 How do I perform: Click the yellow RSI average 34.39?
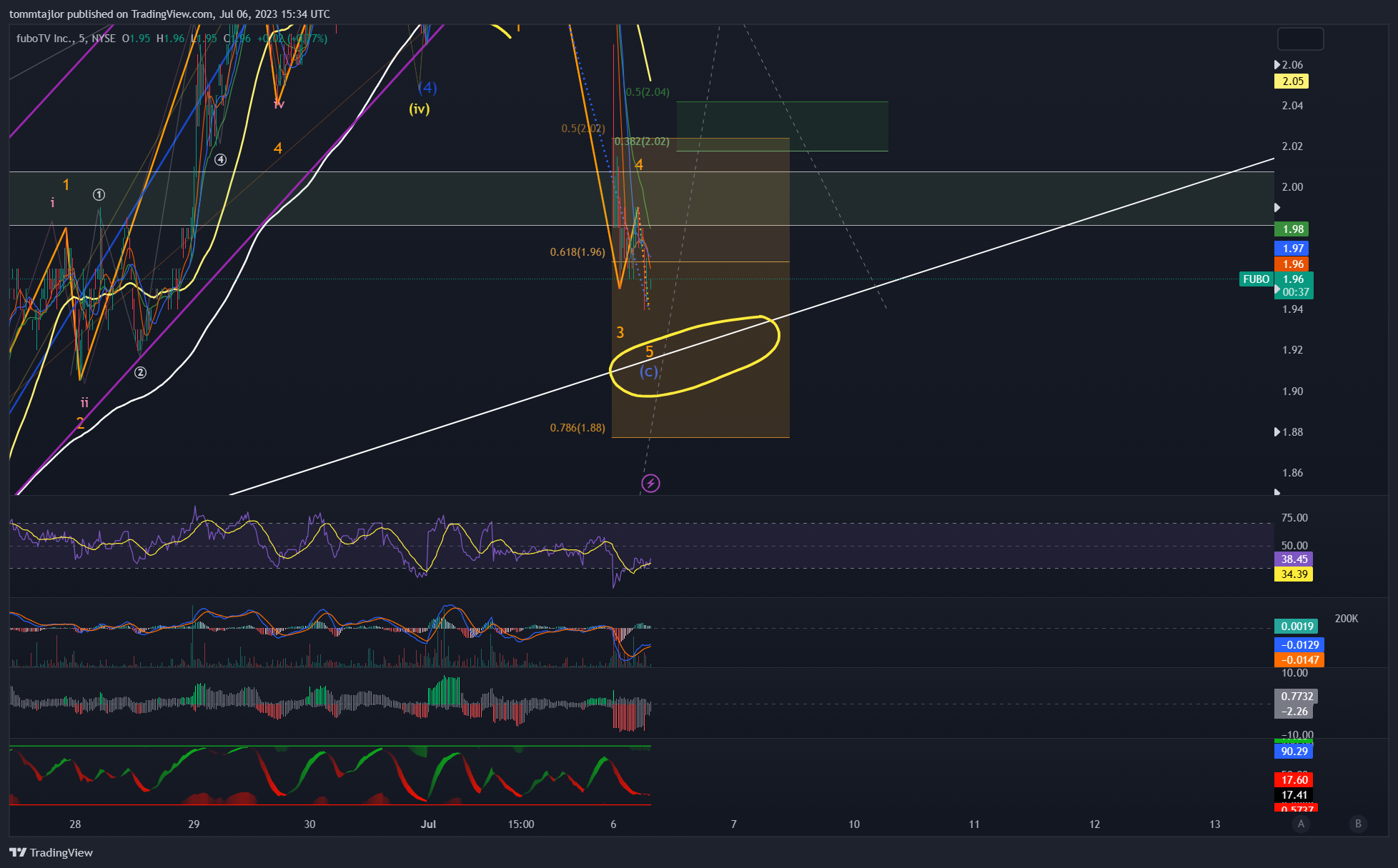point(1294,574)
